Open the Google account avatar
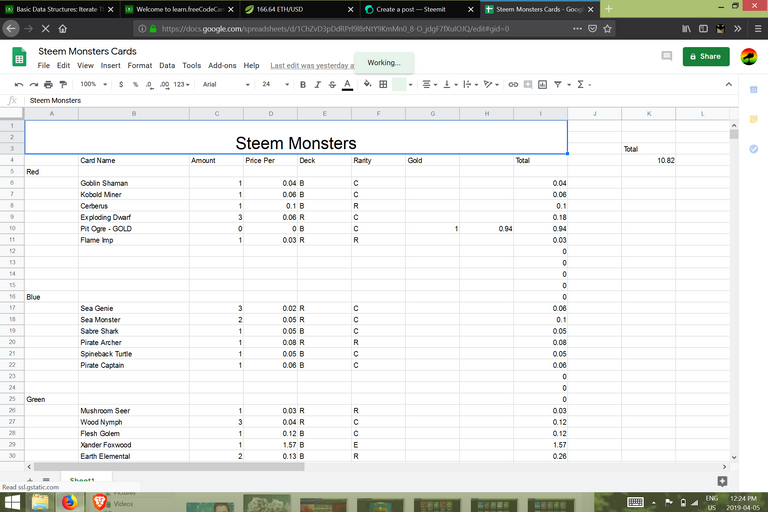This screenshot has height=512, width=768. click(x=749, y=56)
